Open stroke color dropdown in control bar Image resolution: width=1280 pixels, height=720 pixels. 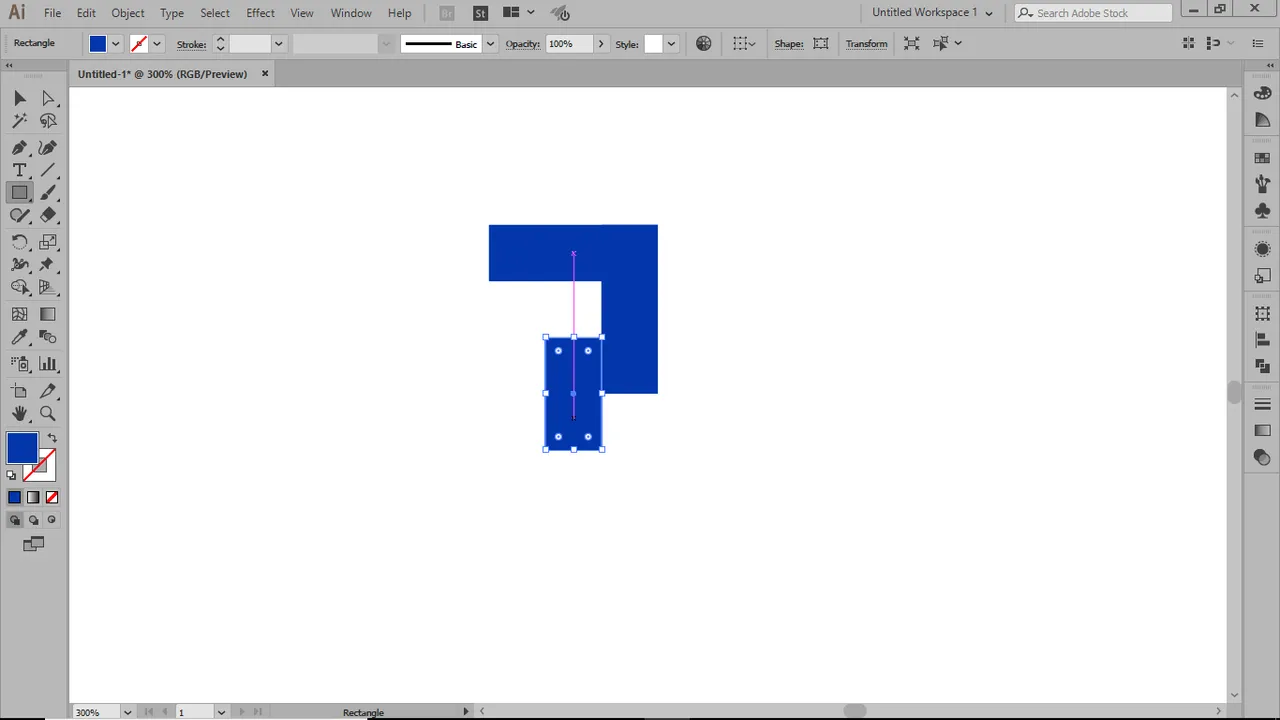click(x=156, y=44)
